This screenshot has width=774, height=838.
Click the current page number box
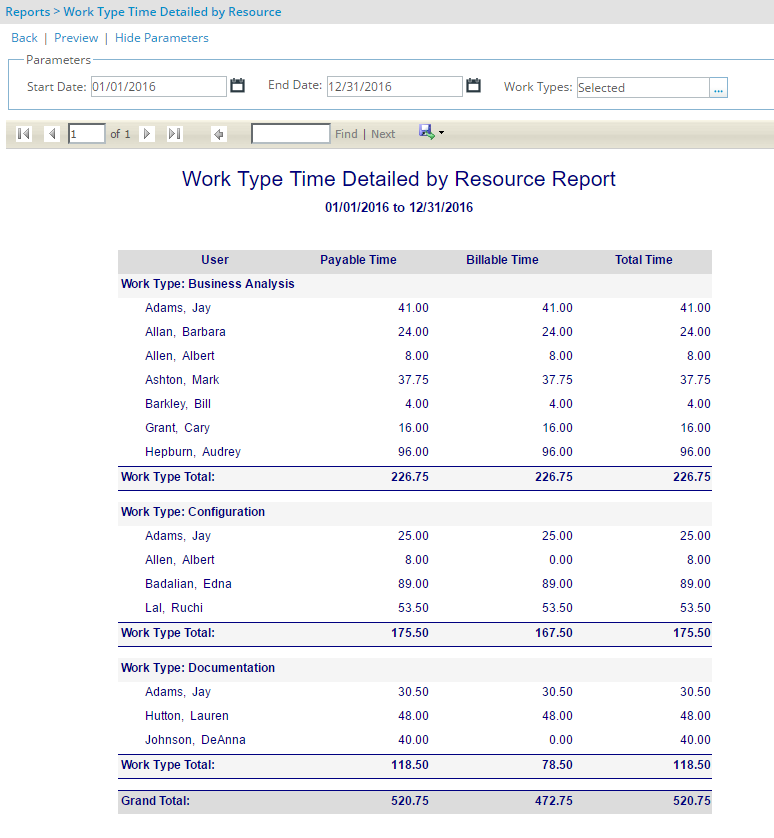coord(87,134)
